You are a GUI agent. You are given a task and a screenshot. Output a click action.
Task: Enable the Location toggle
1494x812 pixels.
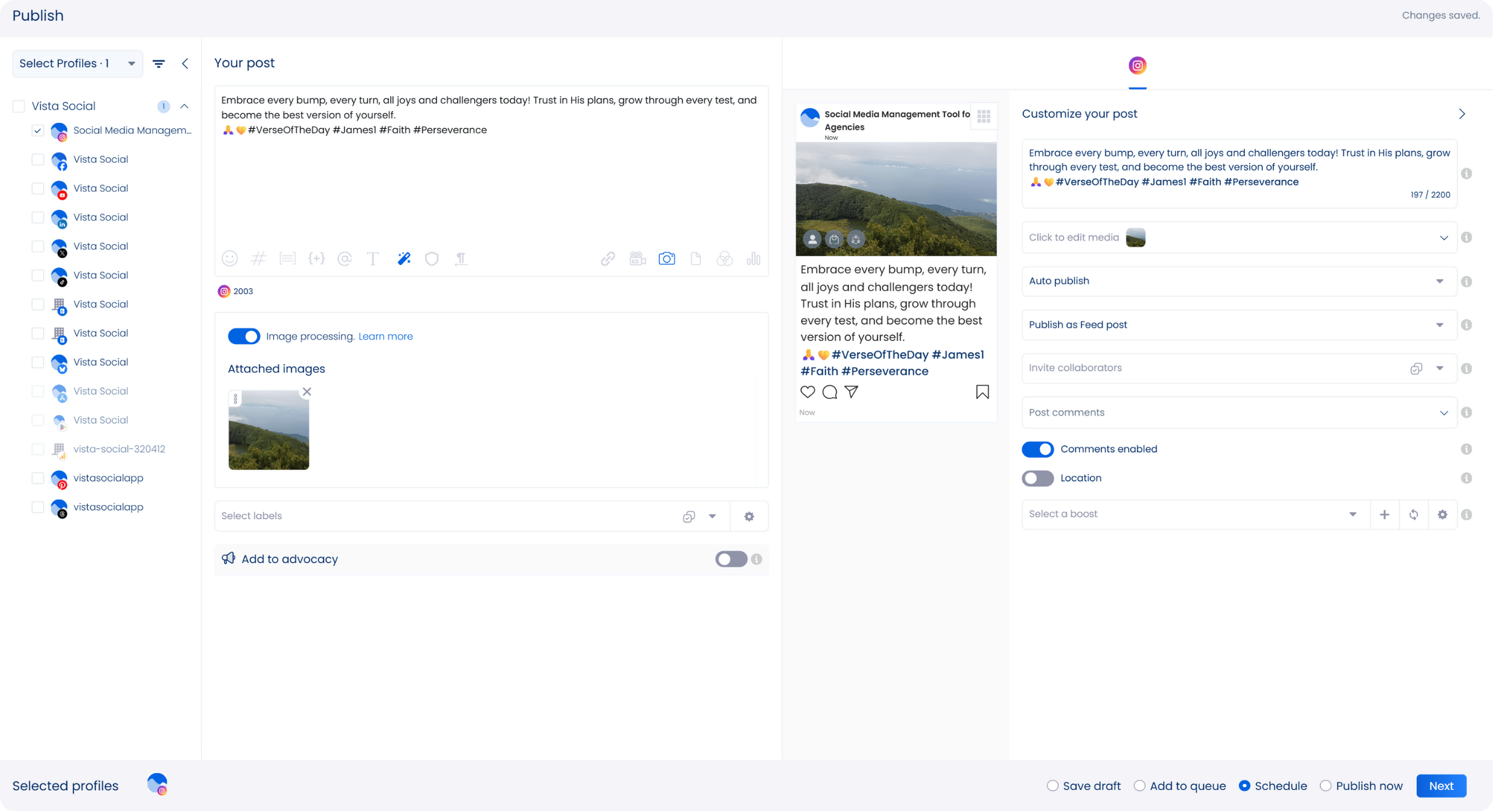1038,479
